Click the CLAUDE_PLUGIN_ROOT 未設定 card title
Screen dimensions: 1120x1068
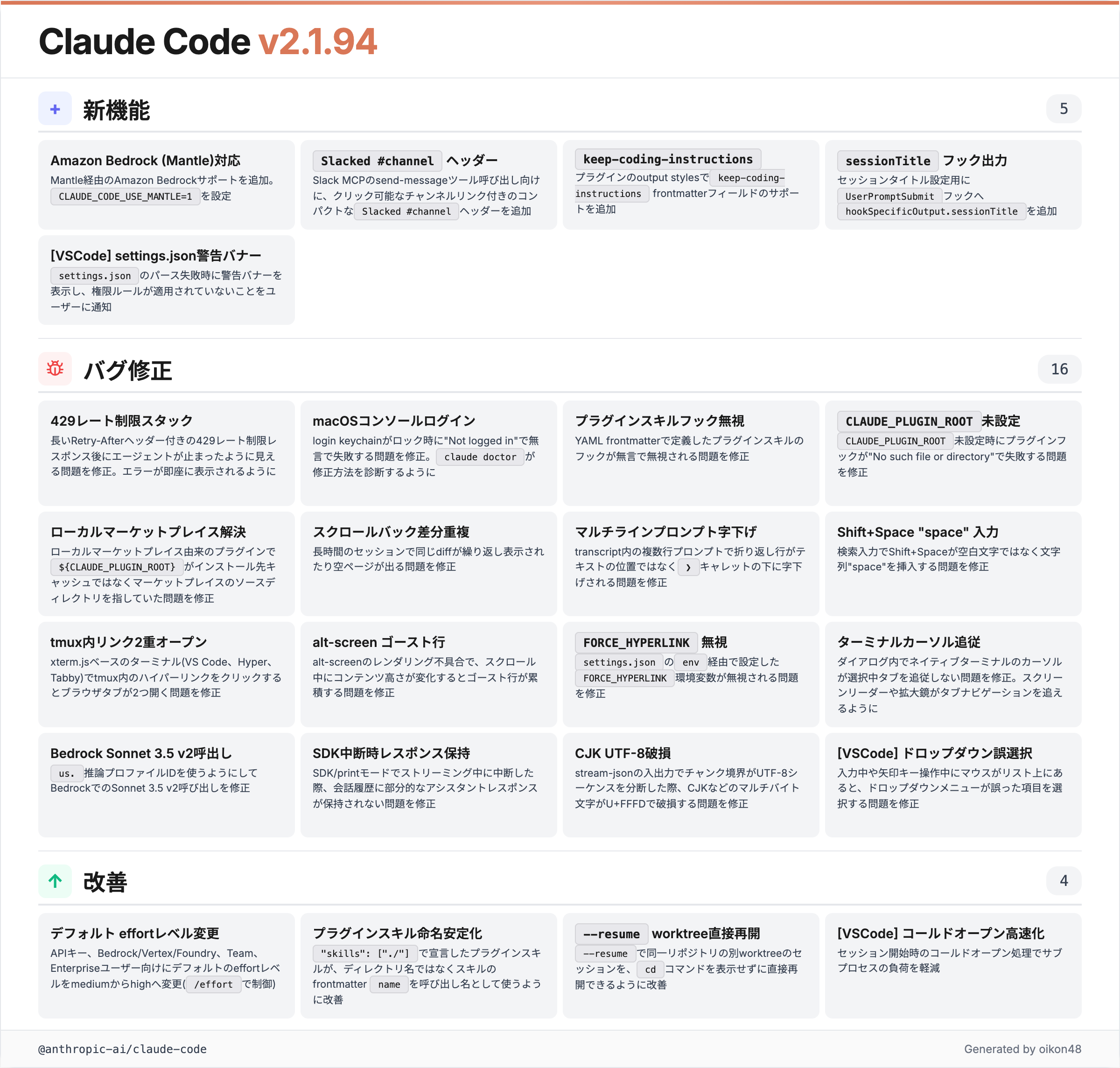point(928,422)
